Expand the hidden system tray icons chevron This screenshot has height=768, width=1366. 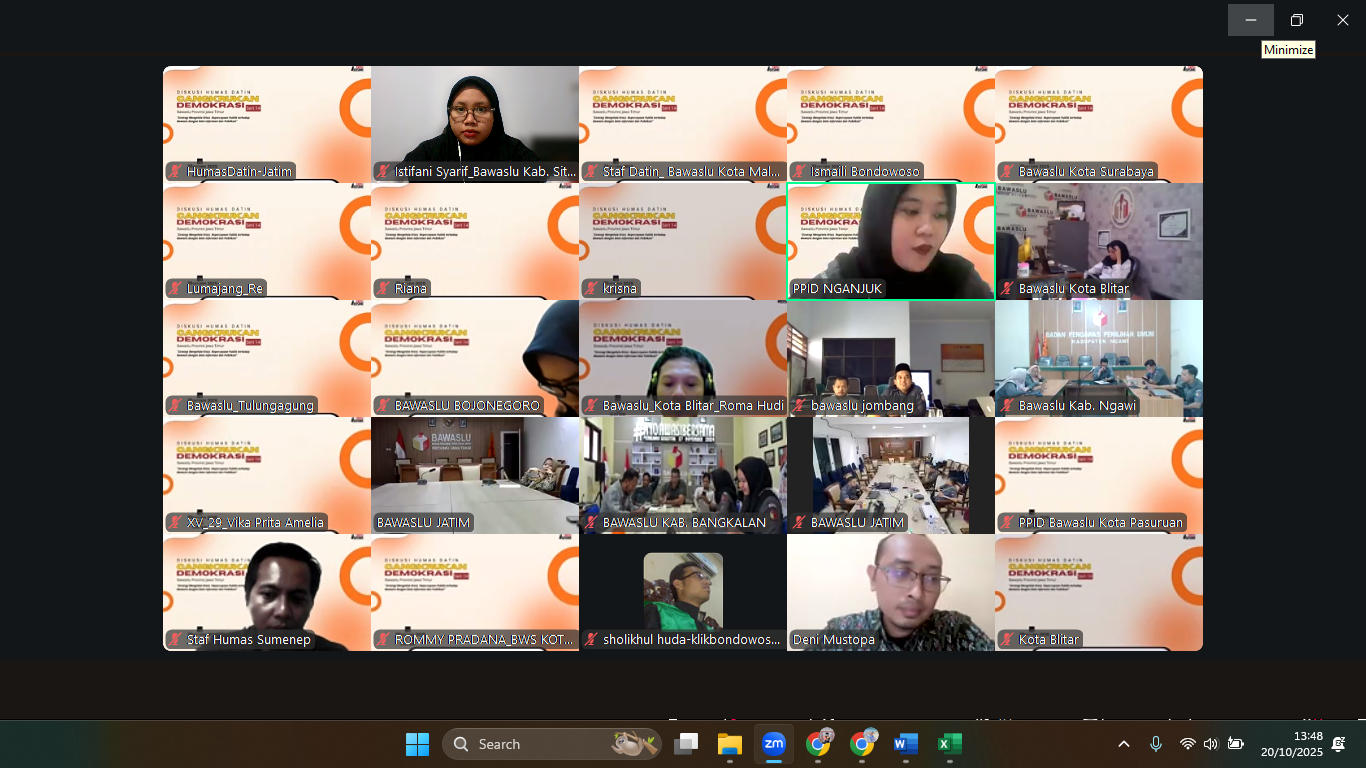pyautogui.click(x=1124, y=744)
